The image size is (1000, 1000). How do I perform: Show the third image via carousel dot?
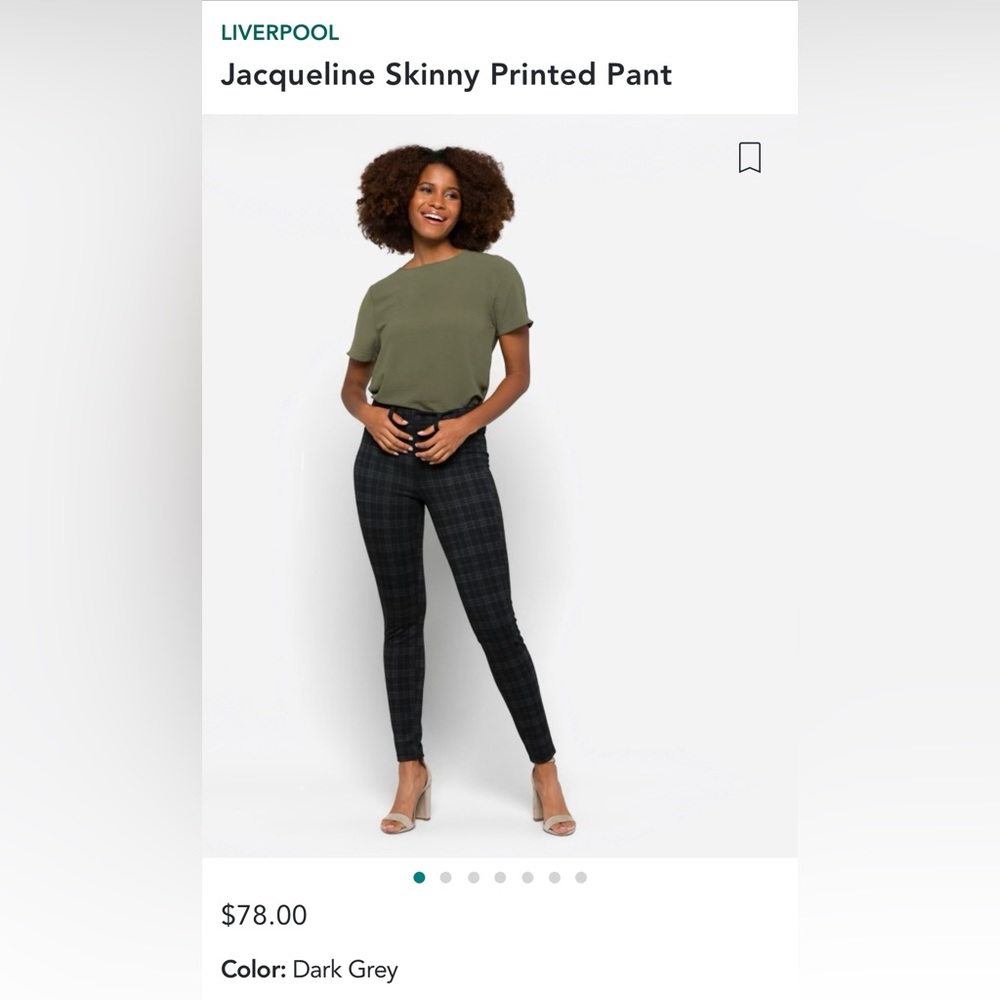(473, 877)
